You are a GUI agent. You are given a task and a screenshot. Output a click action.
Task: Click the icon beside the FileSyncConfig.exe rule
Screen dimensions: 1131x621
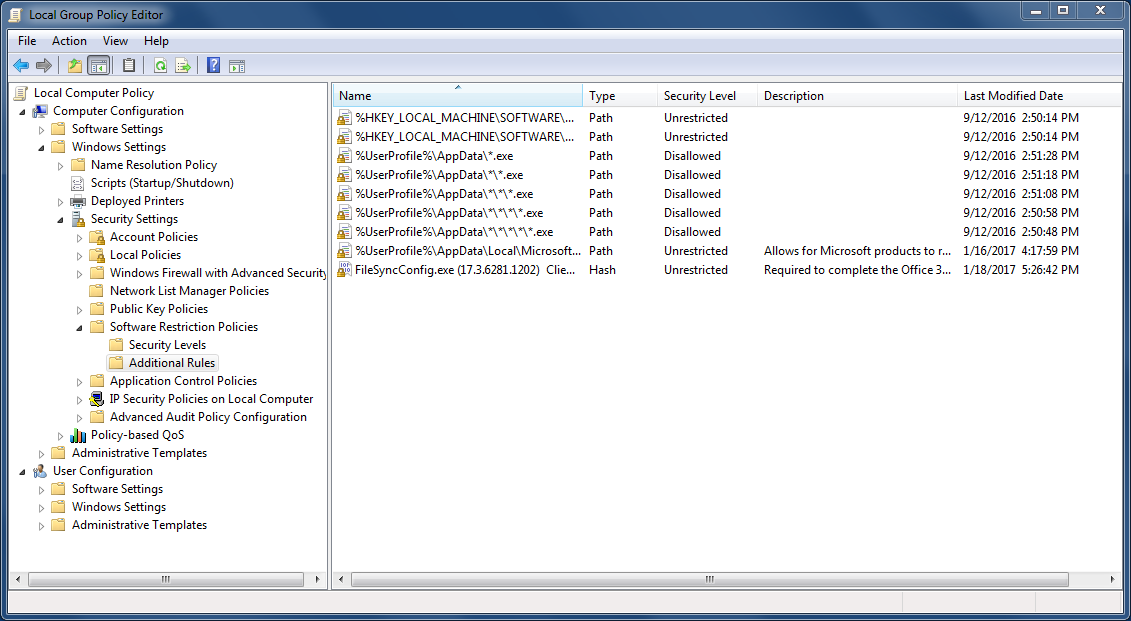point(344,270)
